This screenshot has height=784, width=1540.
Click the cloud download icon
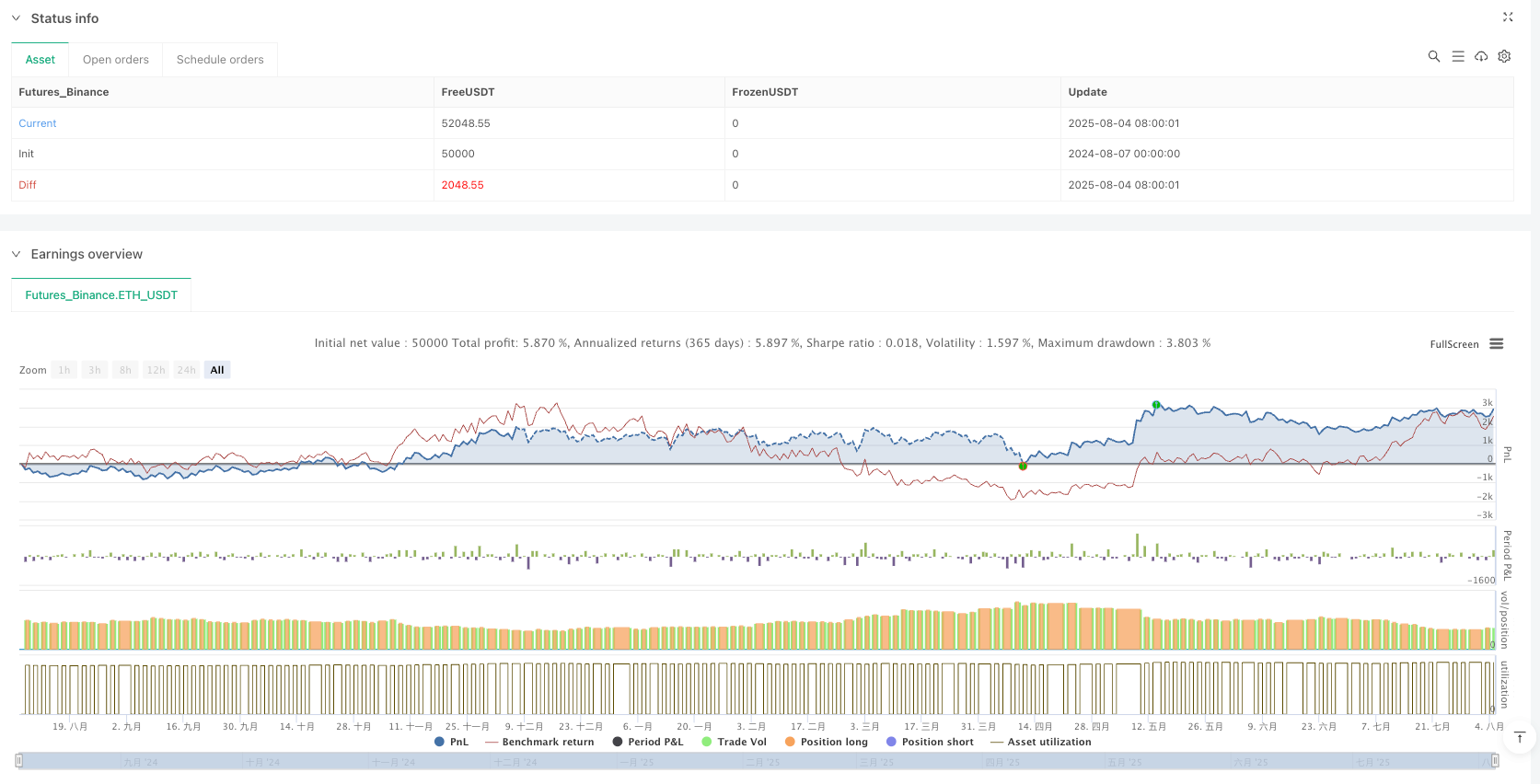pos(1481,56)
